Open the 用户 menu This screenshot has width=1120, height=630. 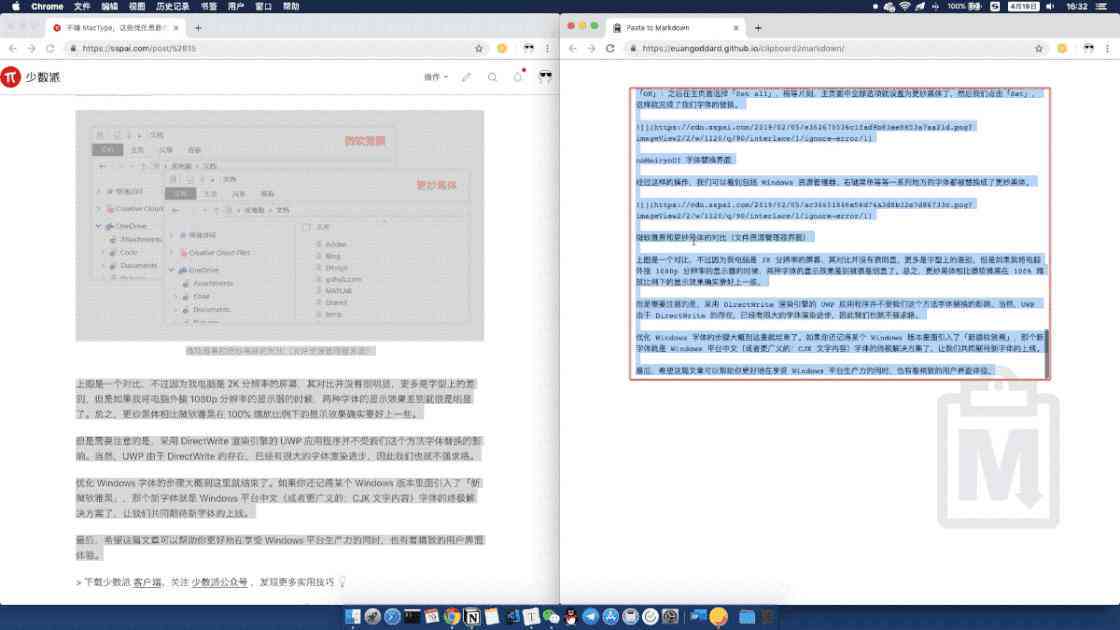pyautogui.click(x=236, y=6)
